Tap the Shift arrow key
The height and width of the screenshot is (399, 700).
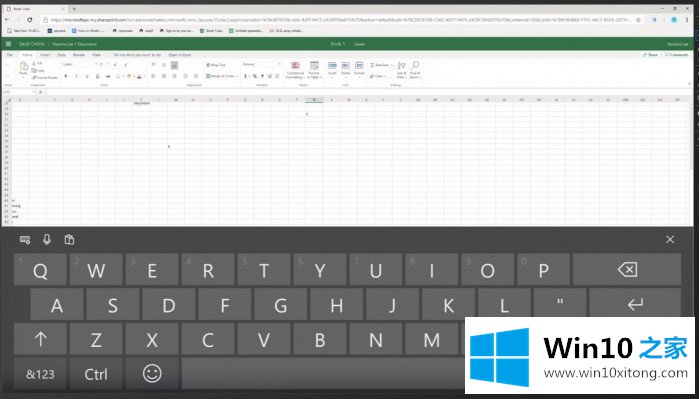pyautogui.click(x=40, y=339)
